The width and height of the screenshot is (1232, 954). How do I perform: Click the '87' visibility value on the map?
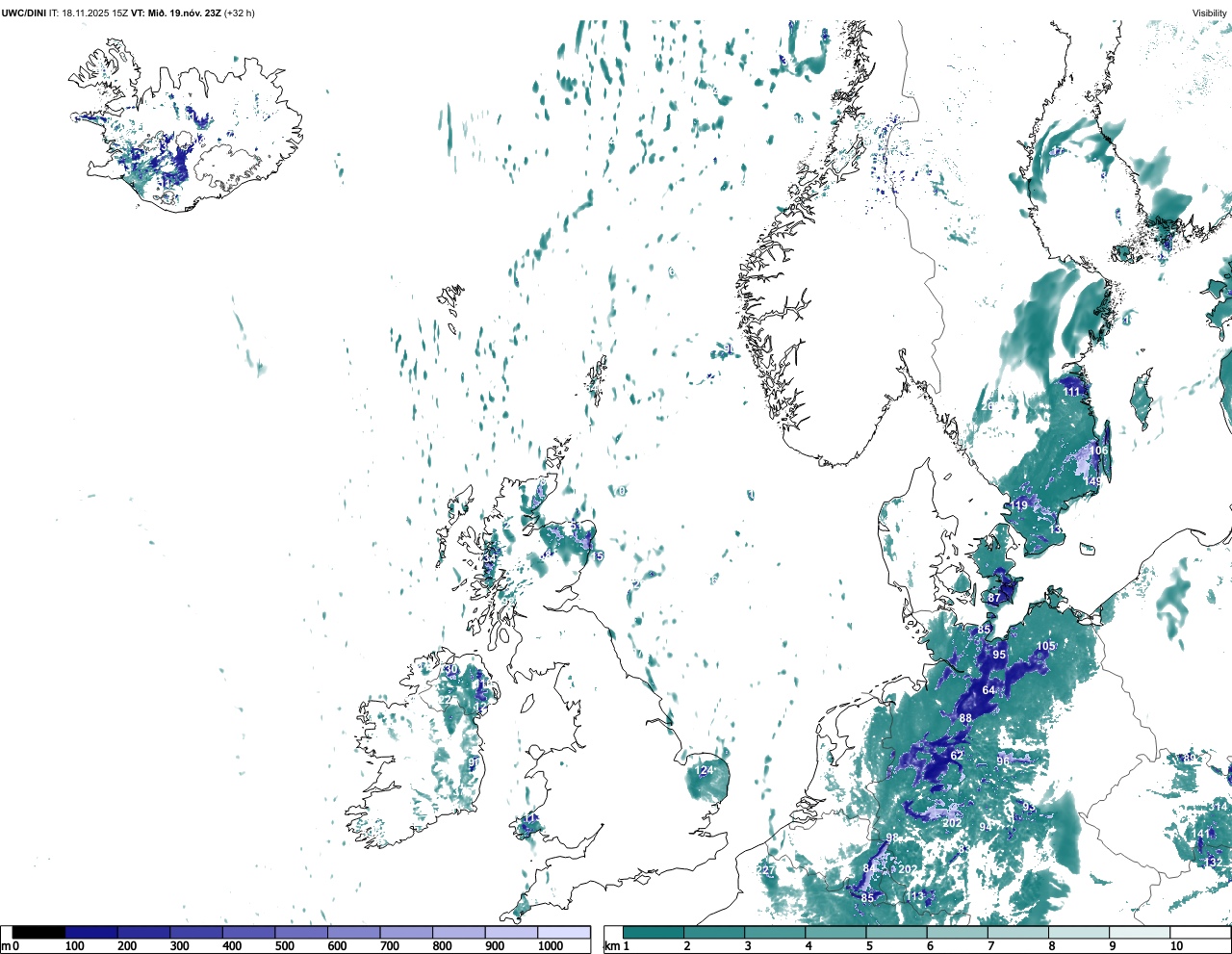click(x=994, y=599)
